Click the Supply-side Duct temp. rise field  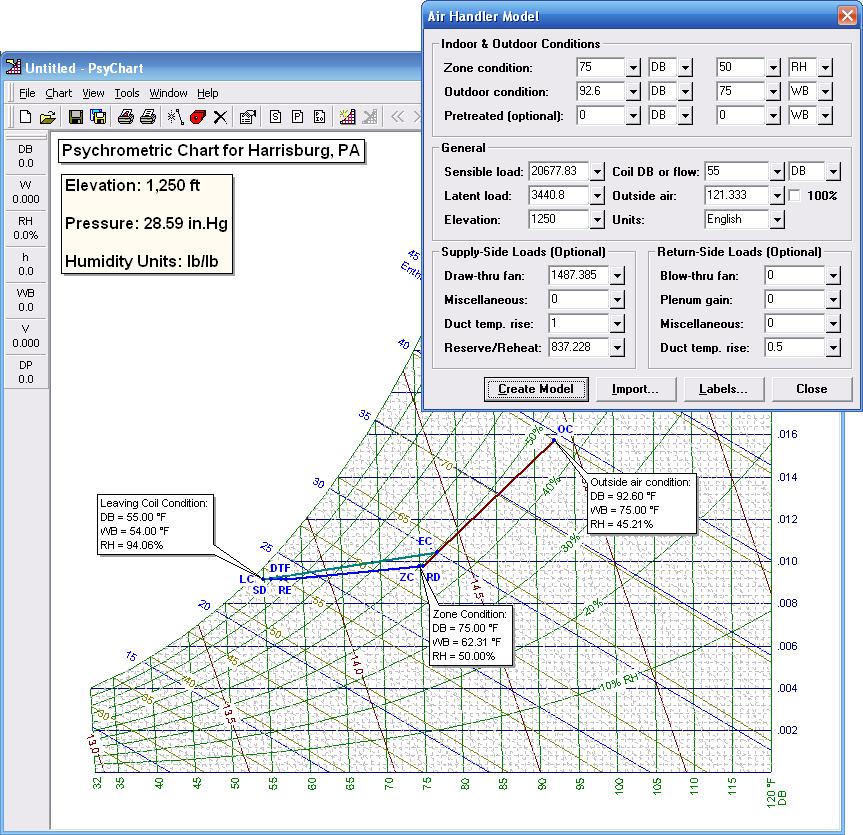pyautogui.click(x=580, y=323)
